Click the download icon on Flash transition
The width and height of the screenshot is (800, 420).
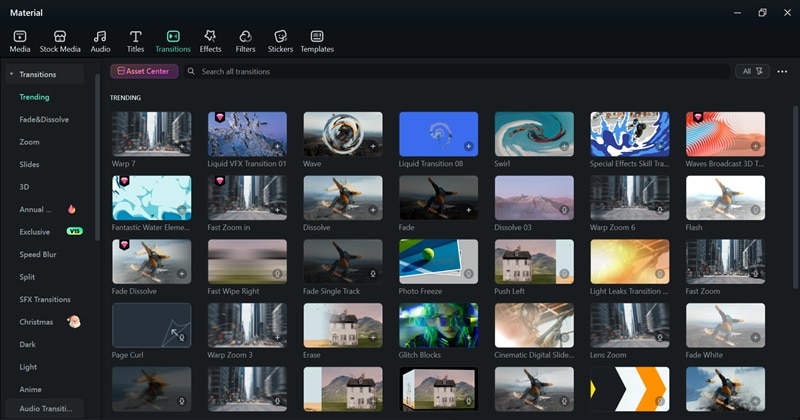[756, 210]
